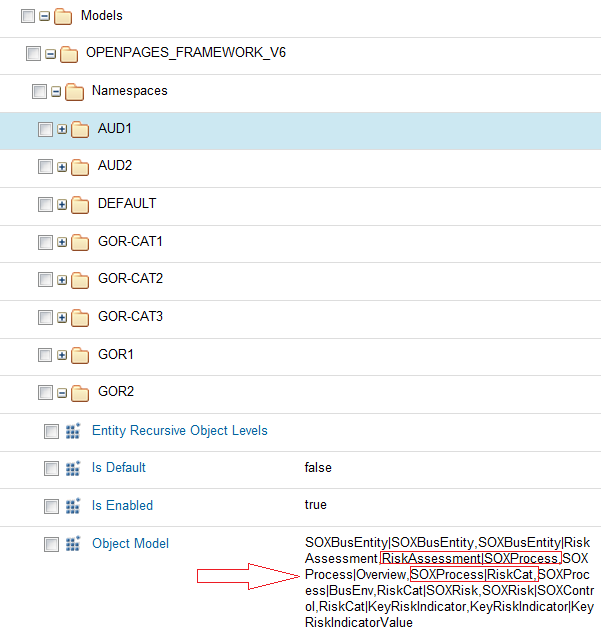Select the GOR-CAT2 namespace label

click(x=130, y=278)
